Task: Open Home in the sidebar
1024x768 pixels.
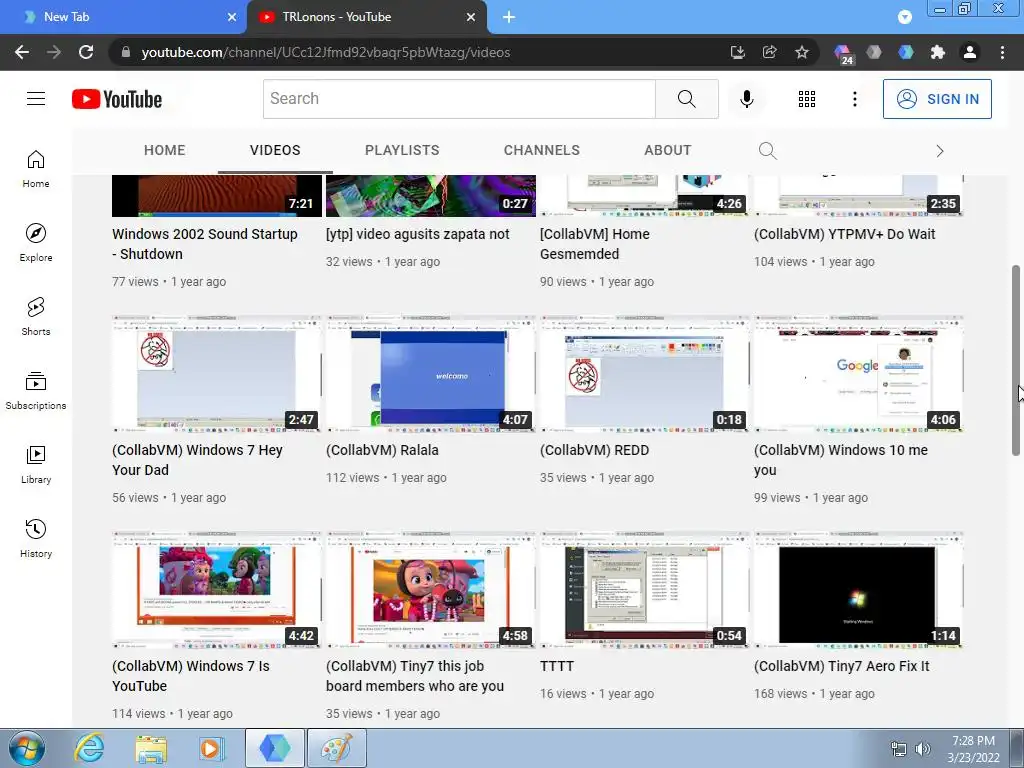Action: click(x=36, y=168)
